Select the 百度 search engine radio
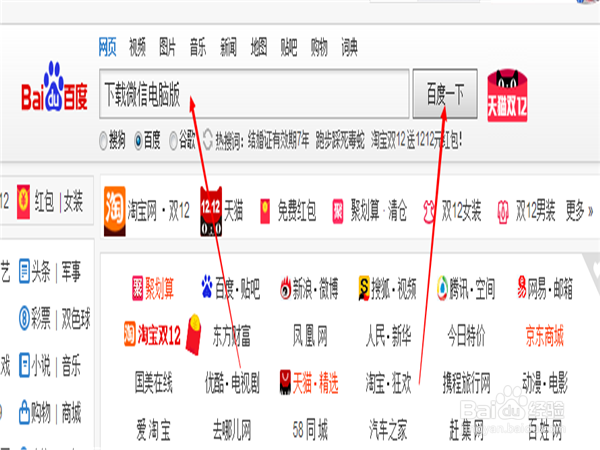This screenshot has width=600, height=450. click(x=138, y=140)
